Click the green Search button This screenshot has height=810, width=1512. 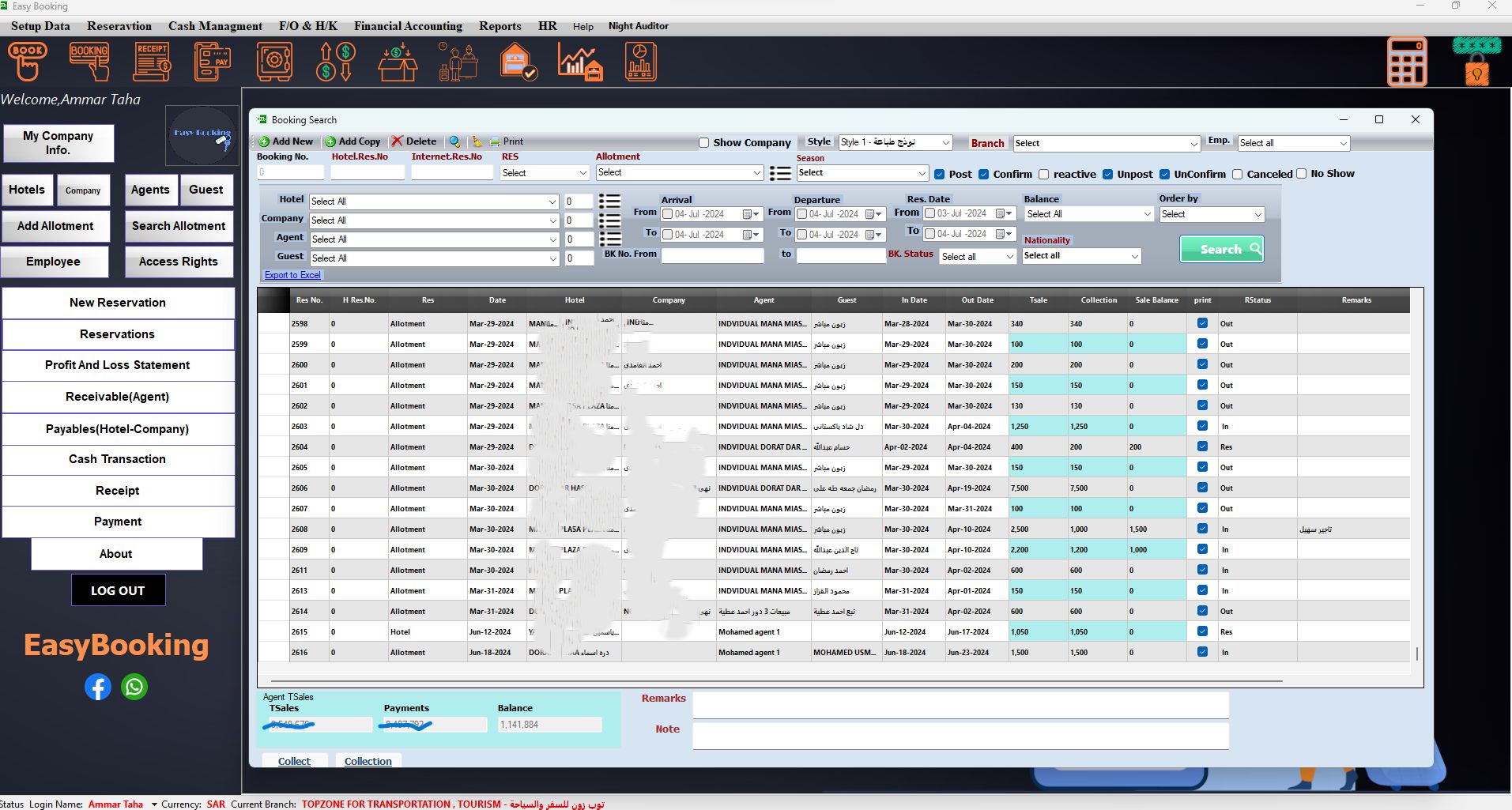(x=1221, y=249)
